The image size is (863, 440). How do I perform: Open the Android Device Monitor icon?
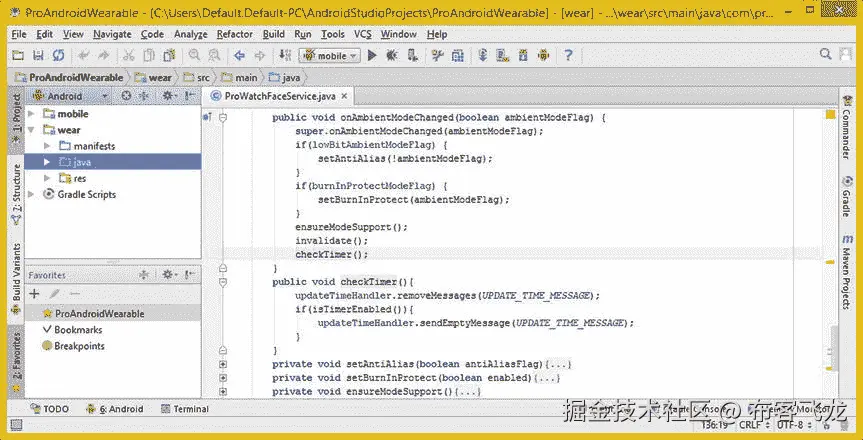point(543,55)
